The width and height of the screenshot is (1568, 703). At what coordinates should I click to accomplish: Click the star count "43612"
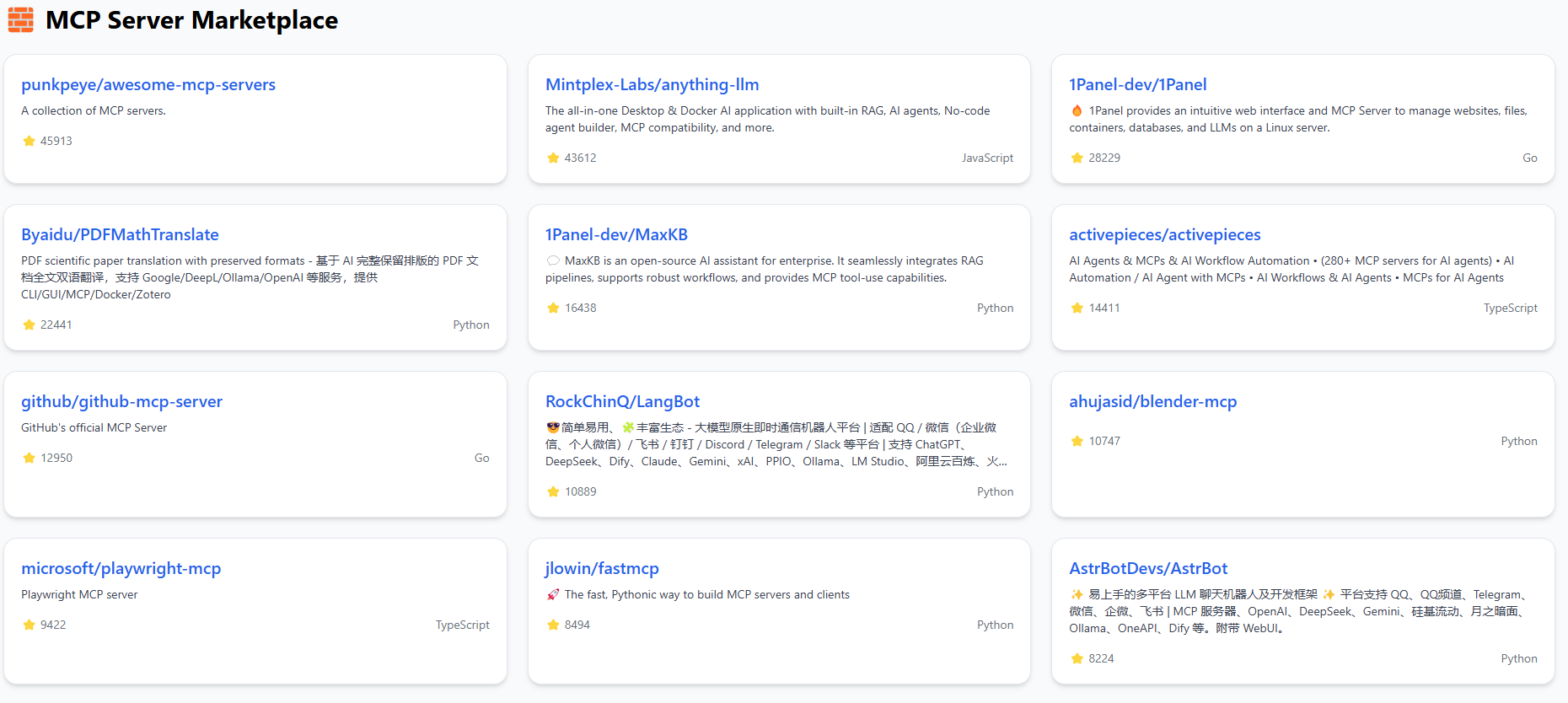coord(581,158)
